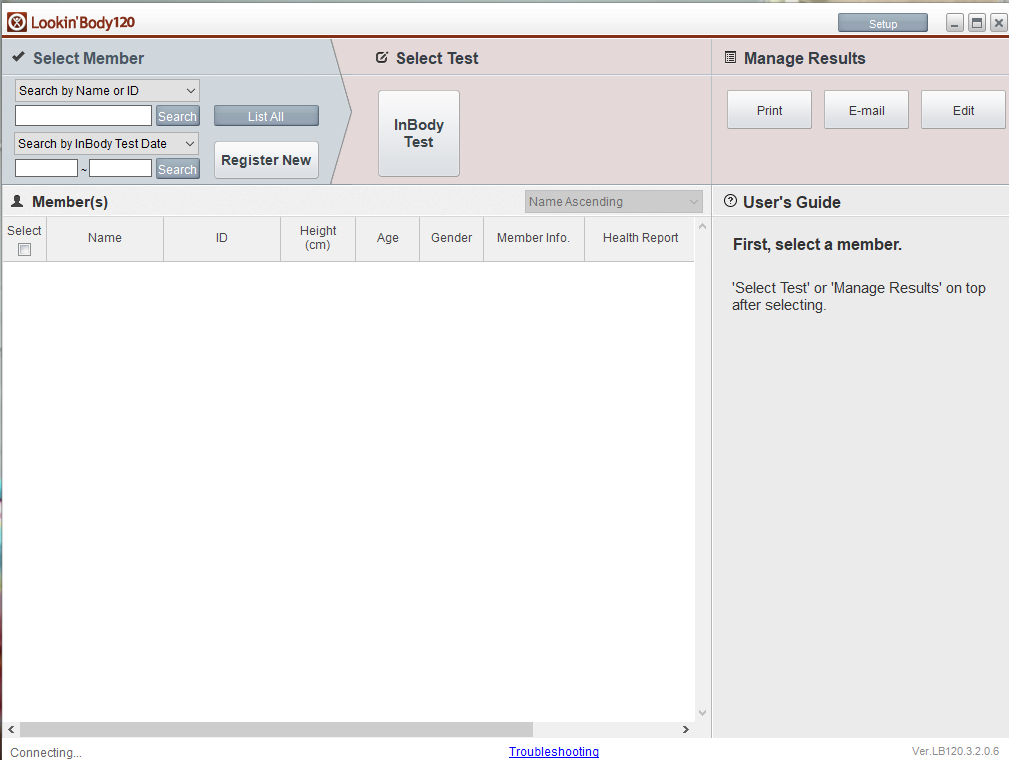This screenshot has width=1009, height=760.
Task: Click the List All button
Action: pyautogui.click(x=266, y=116)
